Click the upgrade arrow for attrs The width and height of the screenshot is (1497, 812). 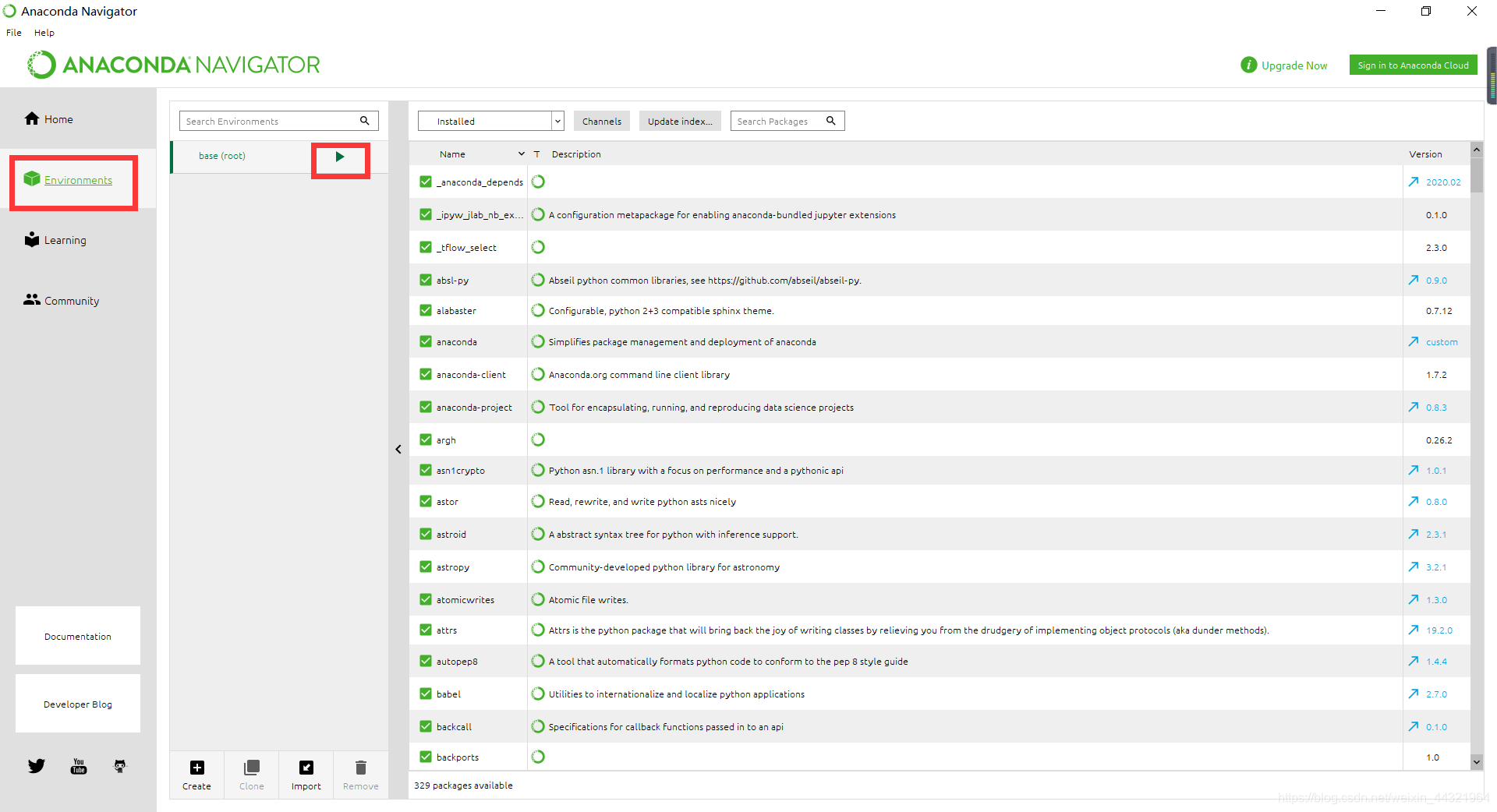pyautogui.click(x=1414, y=630)
